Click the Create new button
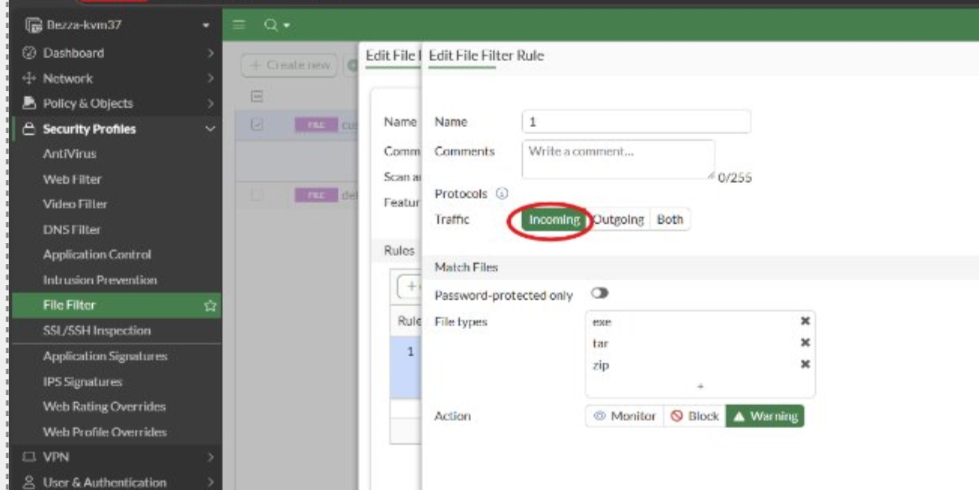979x490 pixels. pos(289,65)
